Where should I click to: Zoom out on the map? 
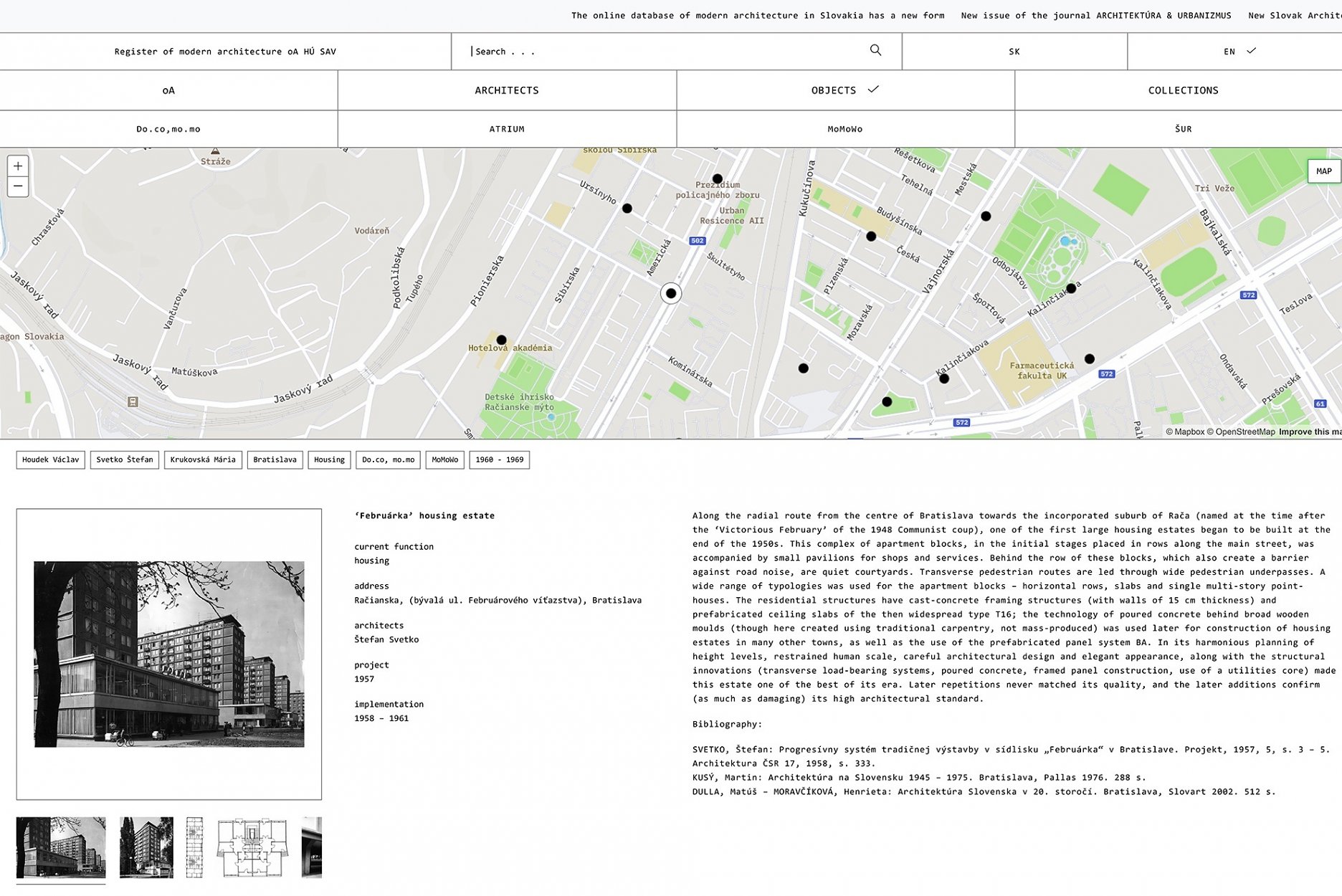(x=18, y=186)
